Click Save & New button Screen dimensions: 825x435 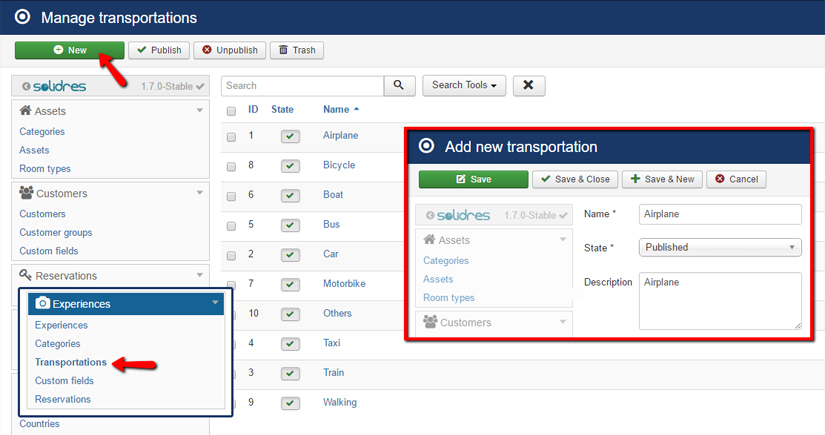[662, 179]
